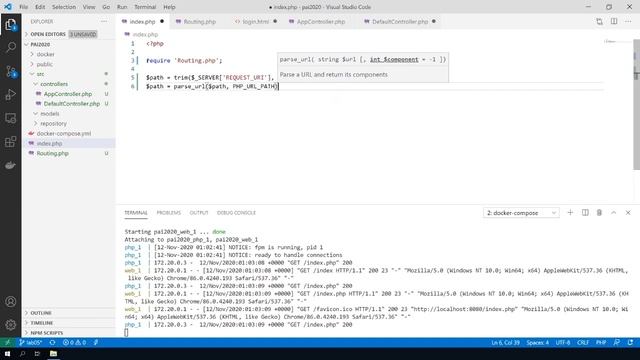This screenshot has width=640, height=360.
Task: Split the terminal panel
Action: (585, 213)
